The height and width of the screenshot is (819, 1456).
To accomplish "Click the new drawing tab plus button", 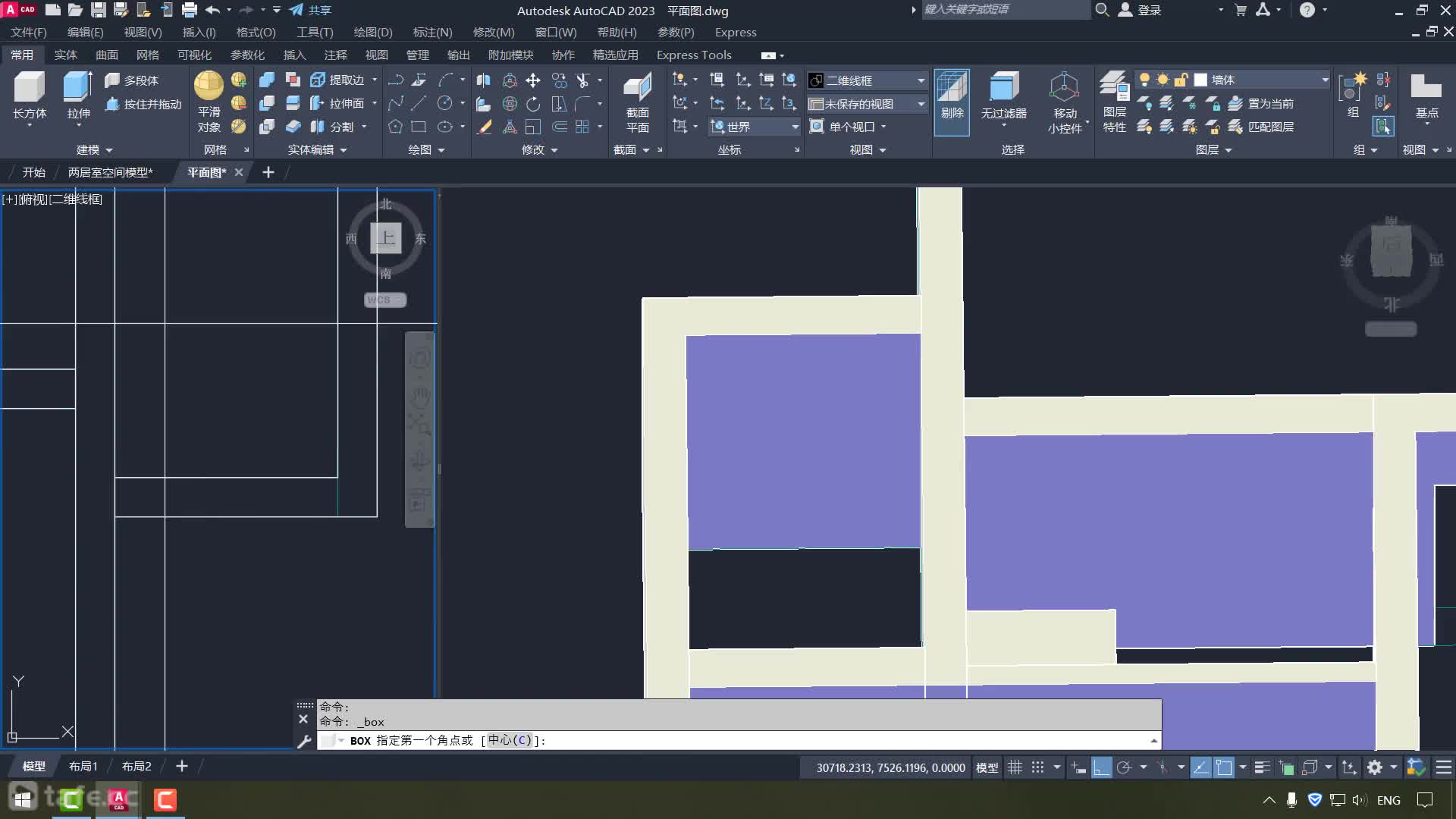I will 268,172.
